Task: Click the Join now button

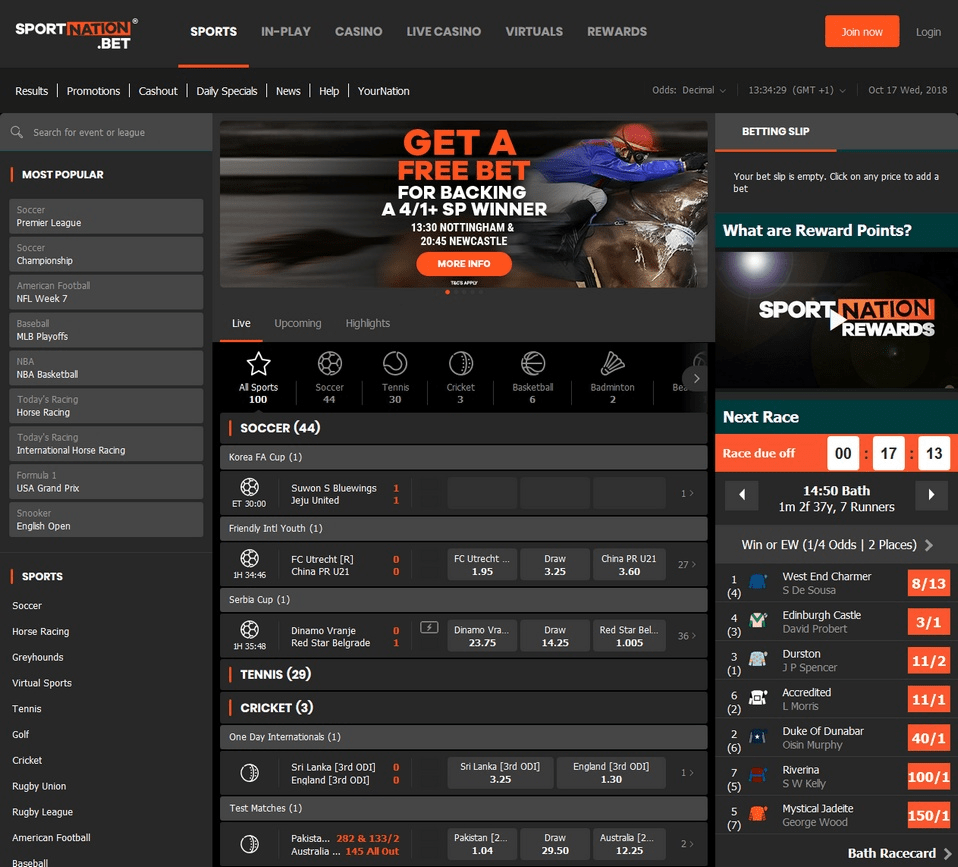Action: coord(861,31)
